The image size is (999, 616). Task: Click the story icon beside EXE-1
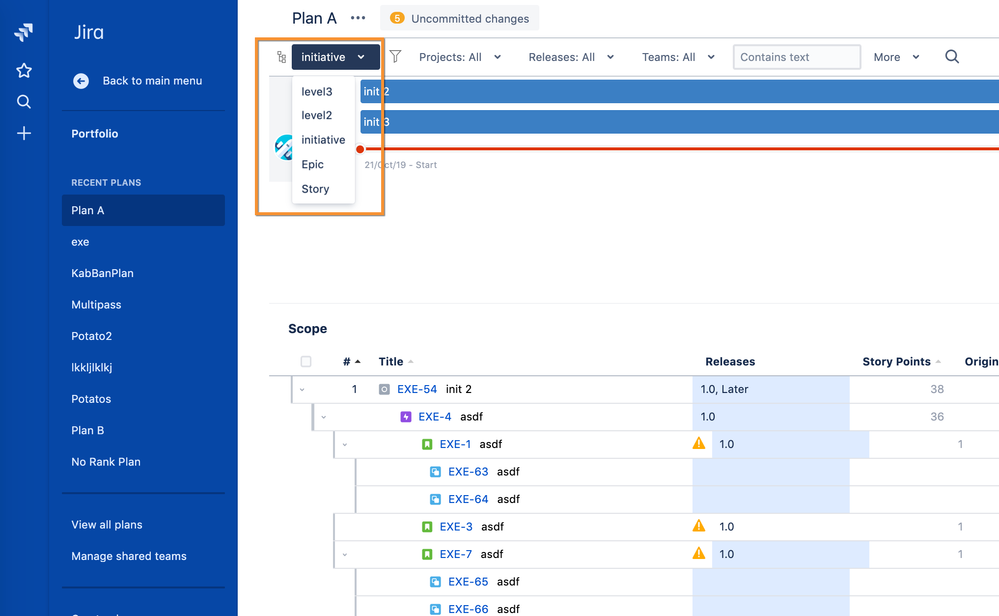[x=428, y=444]
